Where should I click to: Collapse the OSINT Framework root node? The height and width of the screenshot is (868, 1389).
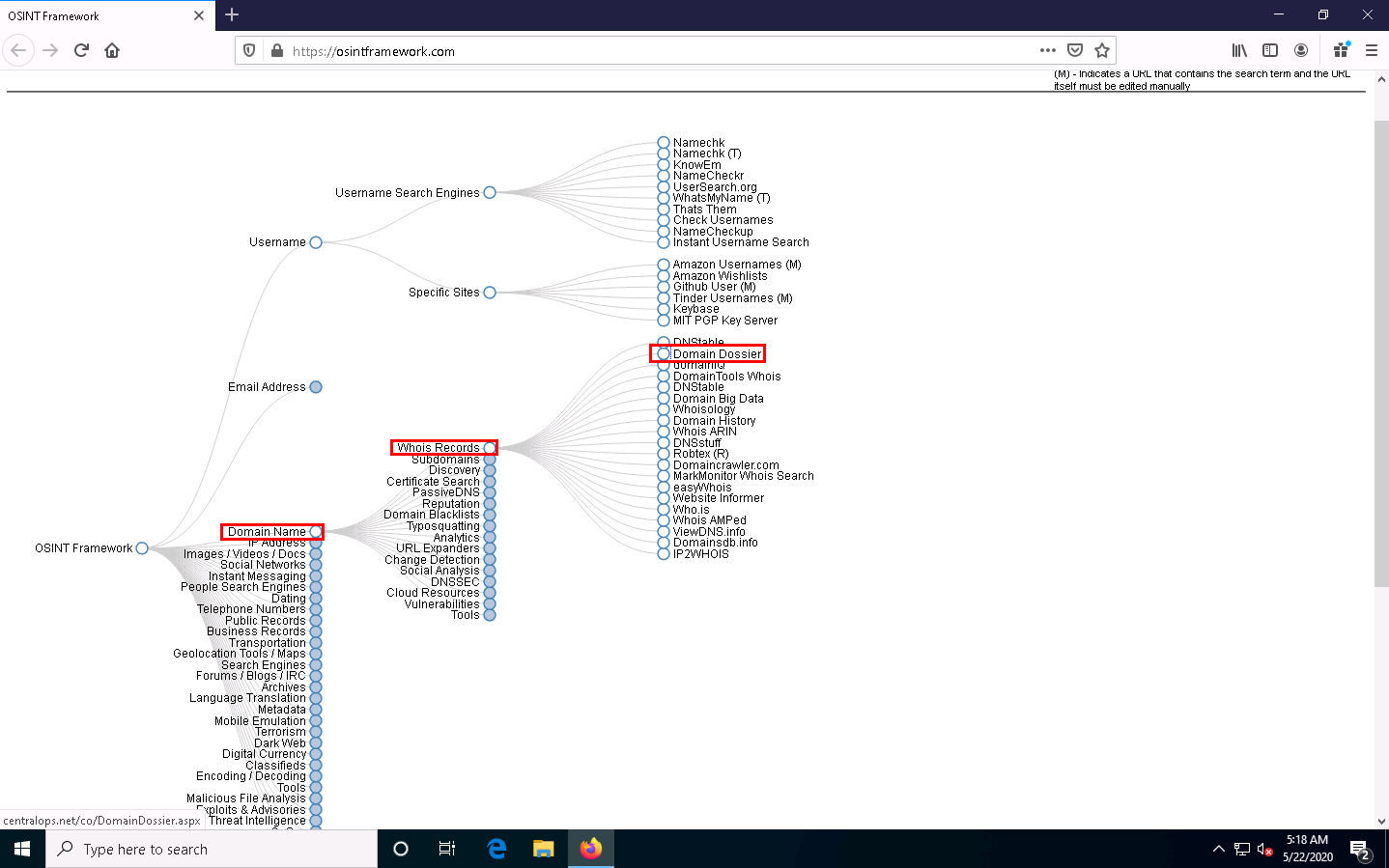pos(142,548)
